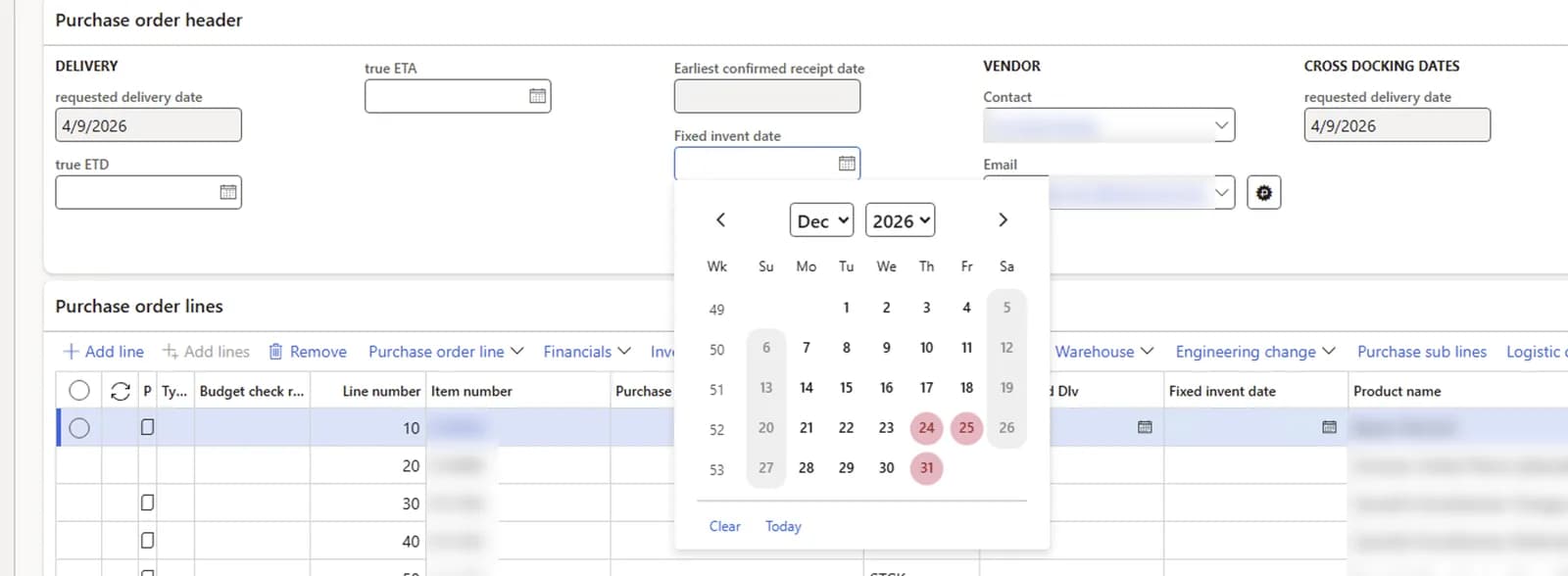Open the Financials menu
1568x576 pixels.
tap(587, 352)
